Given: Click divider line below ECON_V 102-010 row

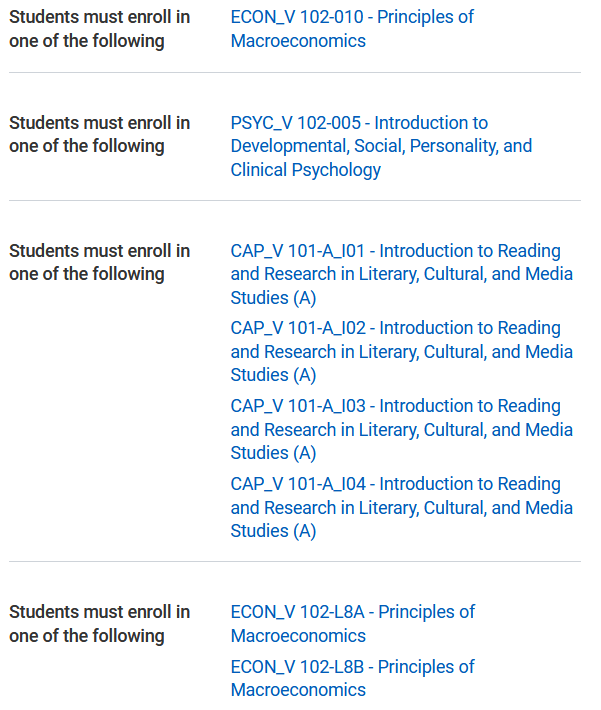Looking at the screenshot, I should tap(295, 72).
